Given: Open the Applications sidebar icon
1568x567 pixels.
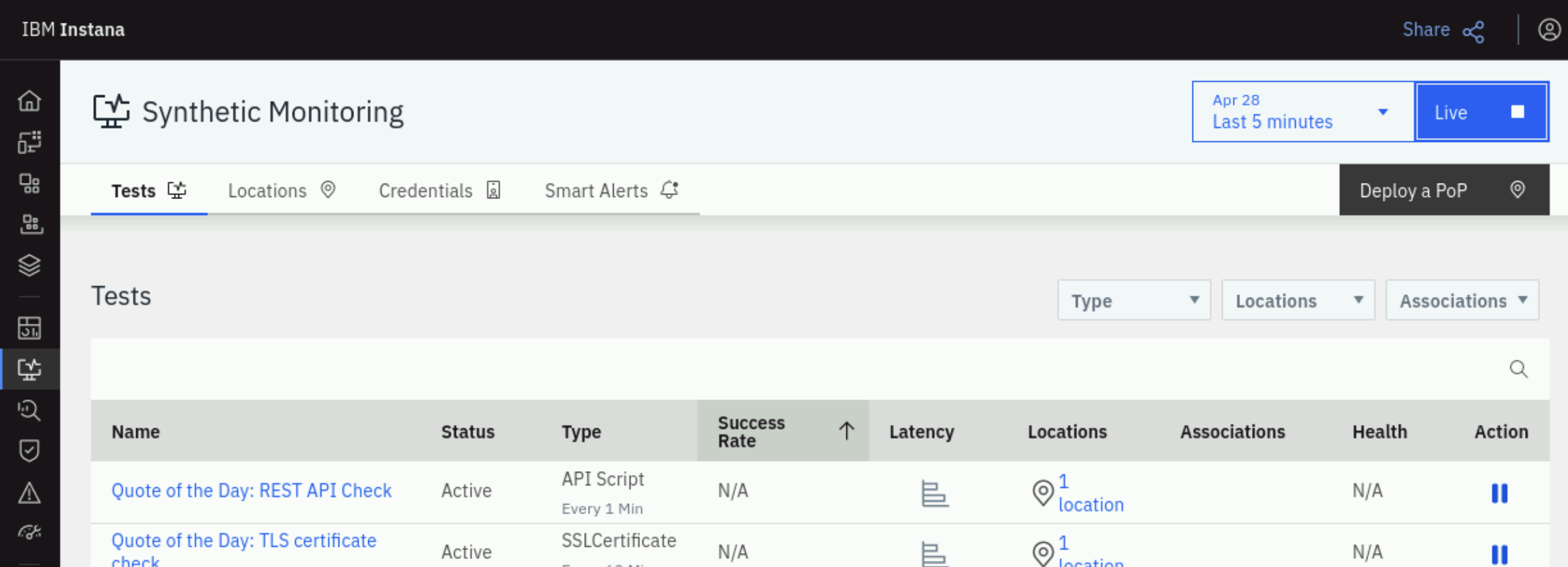Looking at the screenshot, I should click(30, 184).
